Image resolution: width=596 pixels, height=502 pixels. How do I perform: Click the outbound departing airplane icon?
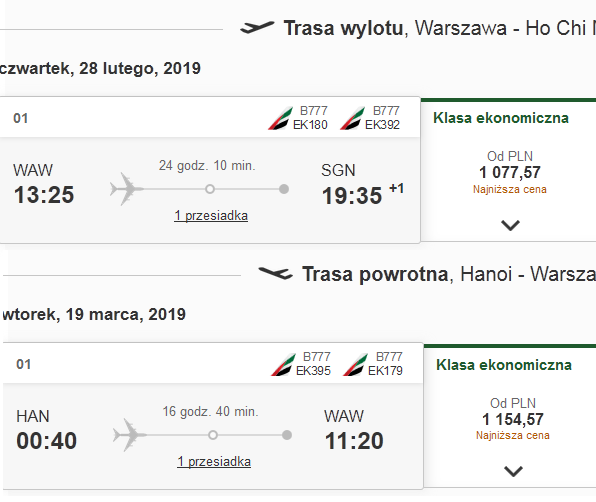click(x=257, y=28)
